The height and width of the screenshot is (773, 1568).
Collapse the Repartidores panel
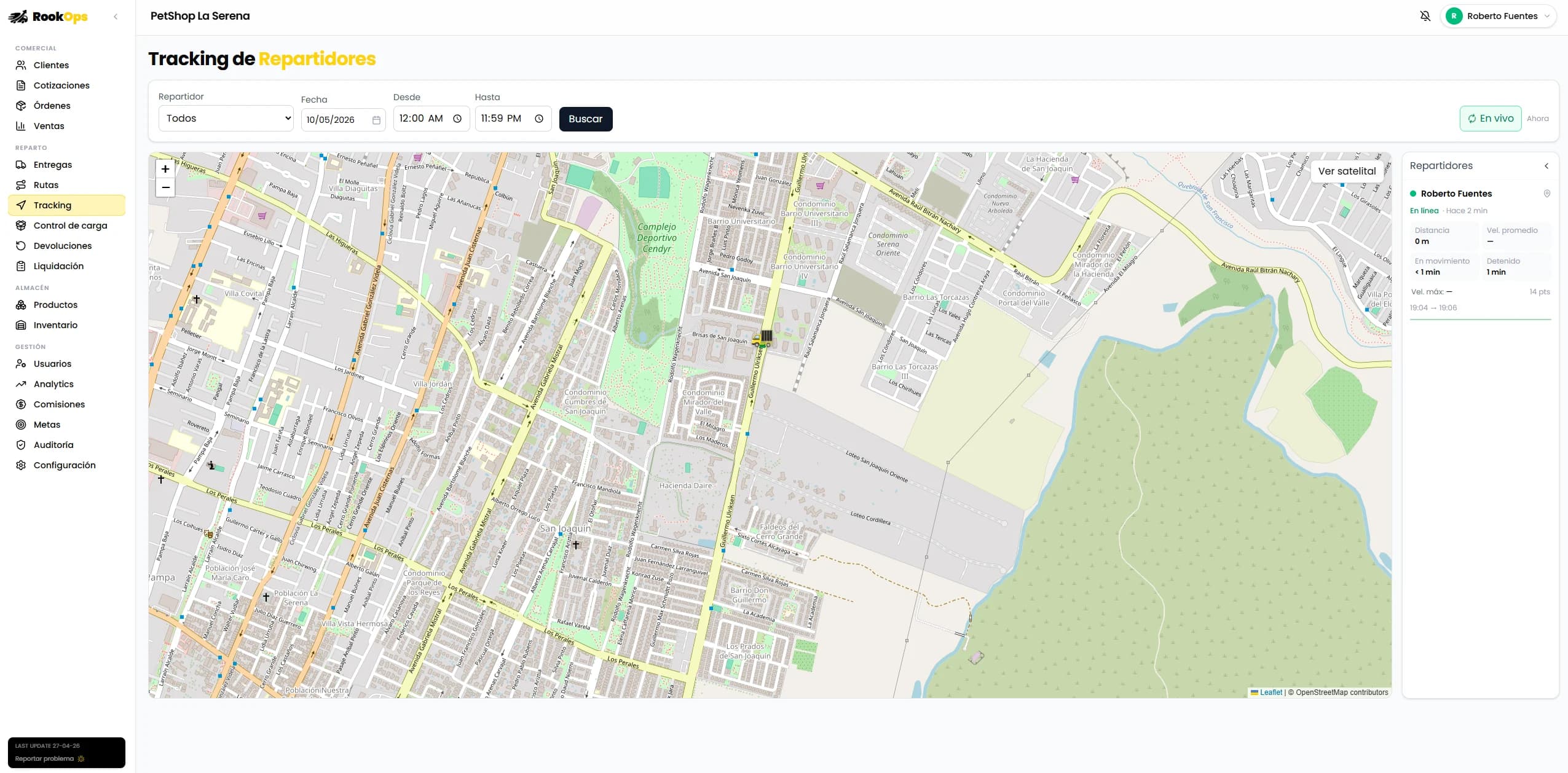click(1546, 166)
